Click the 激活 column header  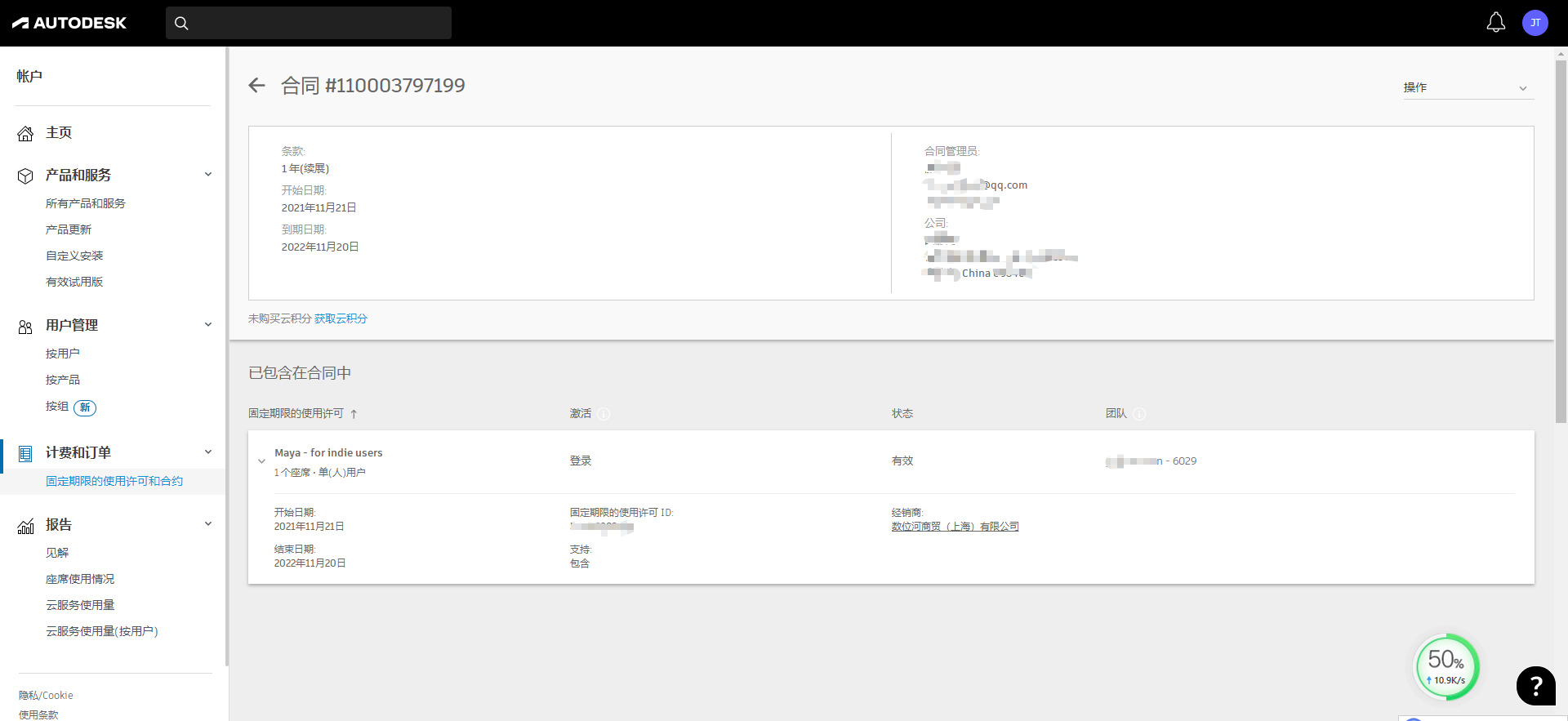tap(580, 414)
